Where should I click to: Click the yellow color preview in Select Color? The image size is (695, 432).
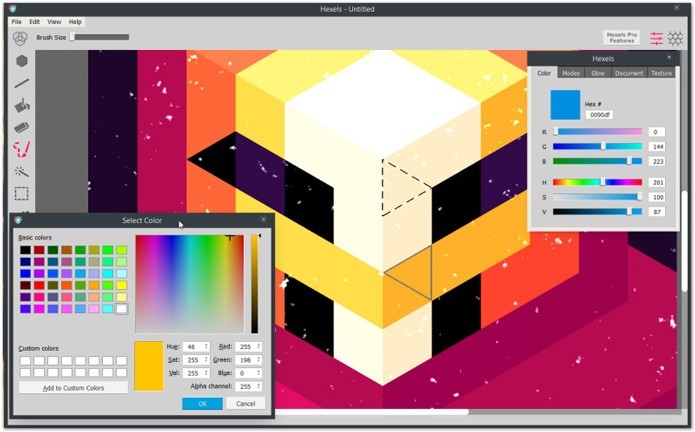148,366
